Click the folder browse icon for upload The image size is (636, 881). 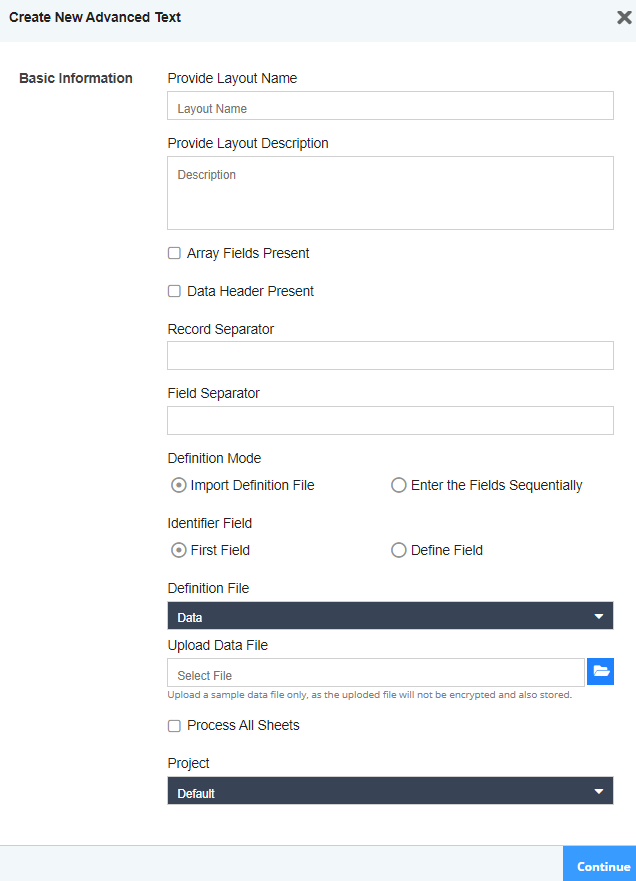pos(600,672)
